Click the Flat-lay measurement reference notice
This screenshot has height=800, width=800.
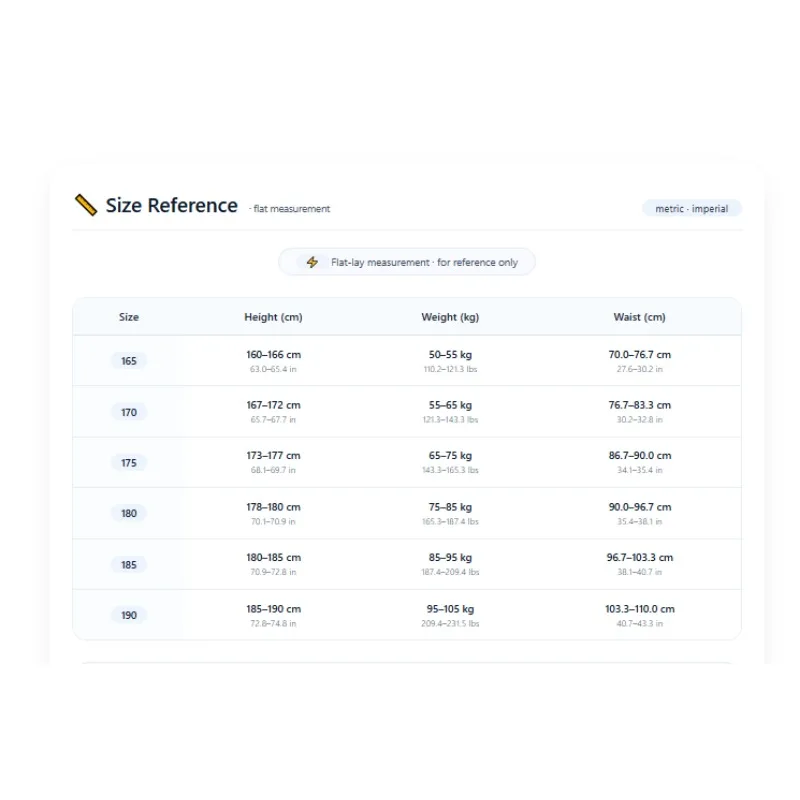click(407, 262)
